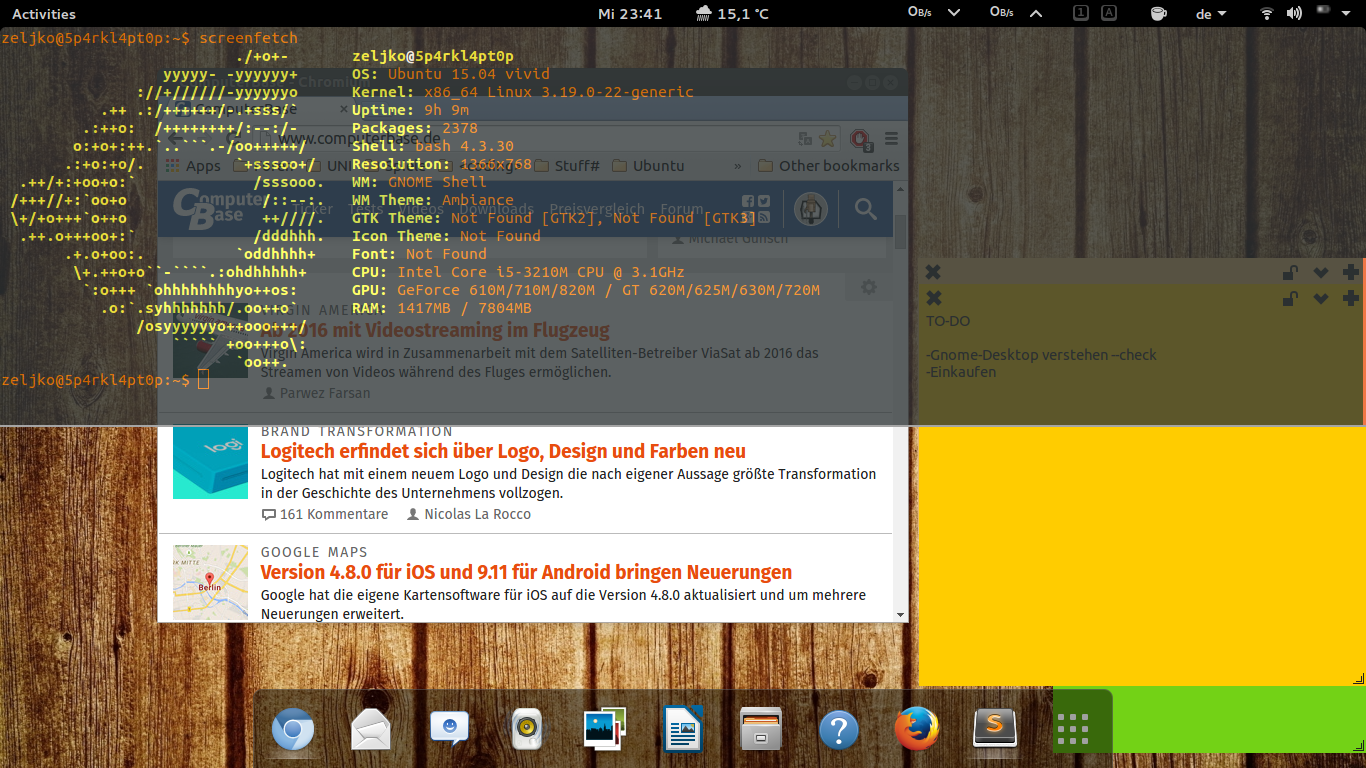Open article 'Logitech erfindet sich über Logo'
This screenshot has height=768, width=1366.
(x=503, y=451)
